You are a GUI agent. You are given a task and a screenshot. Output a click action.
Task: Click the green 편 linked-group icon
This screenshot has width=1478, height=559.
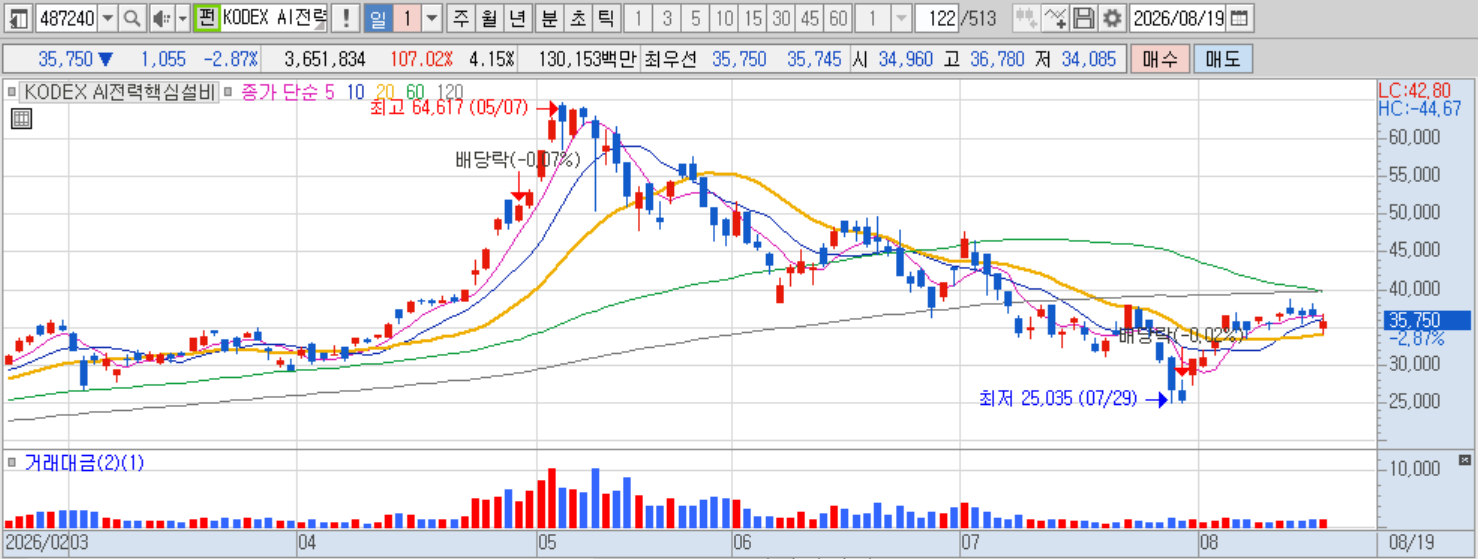(x=206, y=18)
